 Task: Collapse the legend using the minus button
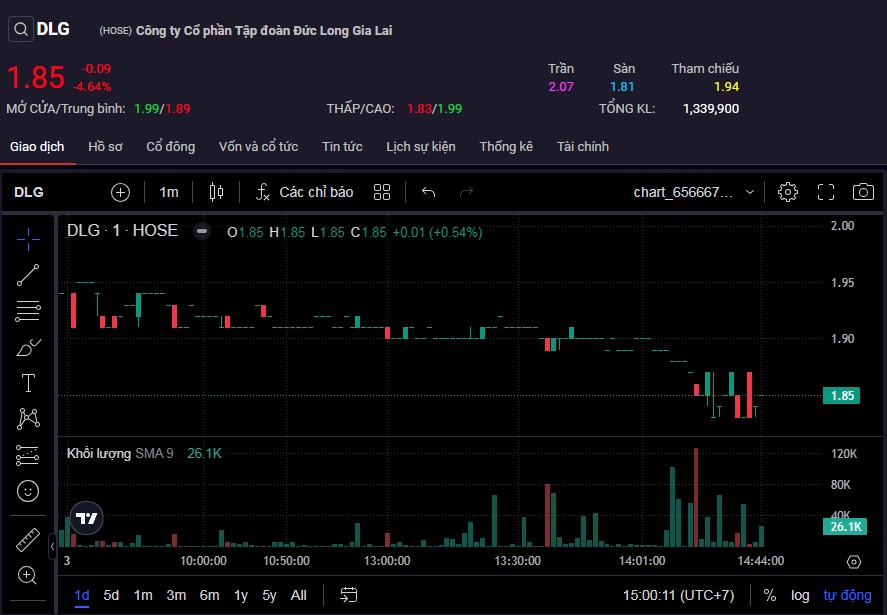pyautogui.click(x=202, y=231)
